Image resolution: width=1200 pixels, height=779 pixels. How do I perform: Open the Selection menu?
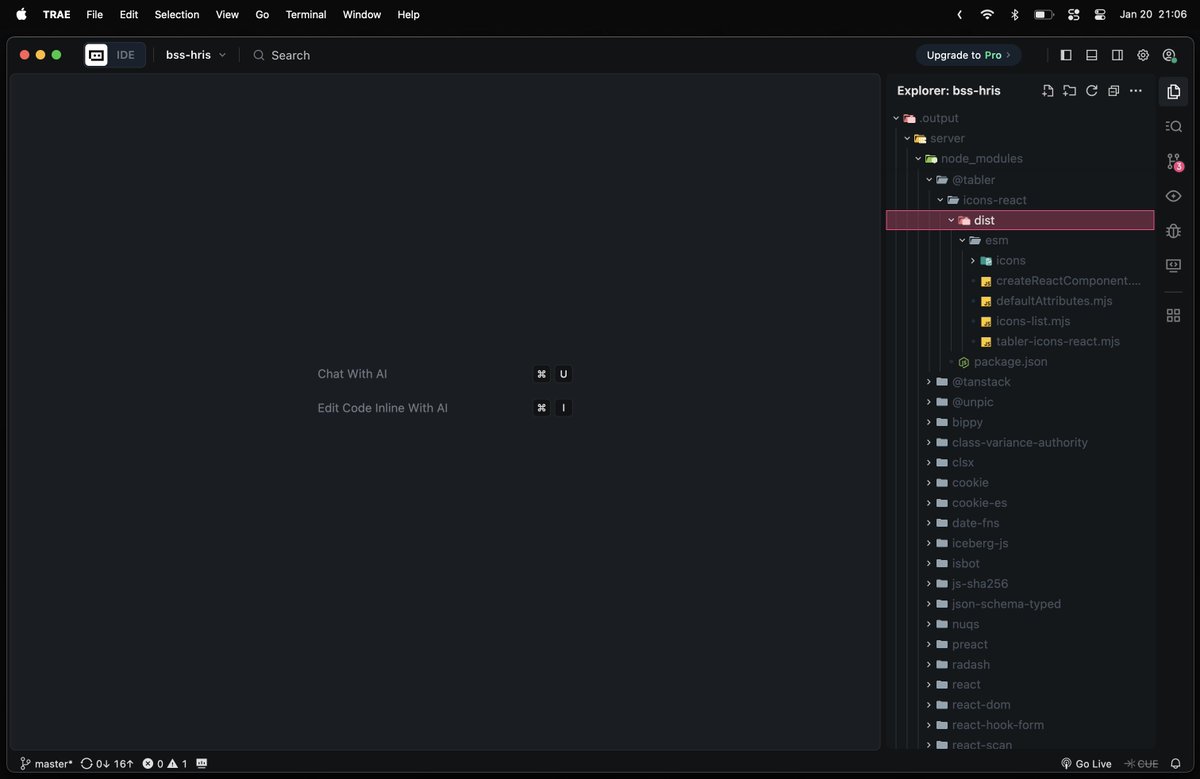click(177, 15)
